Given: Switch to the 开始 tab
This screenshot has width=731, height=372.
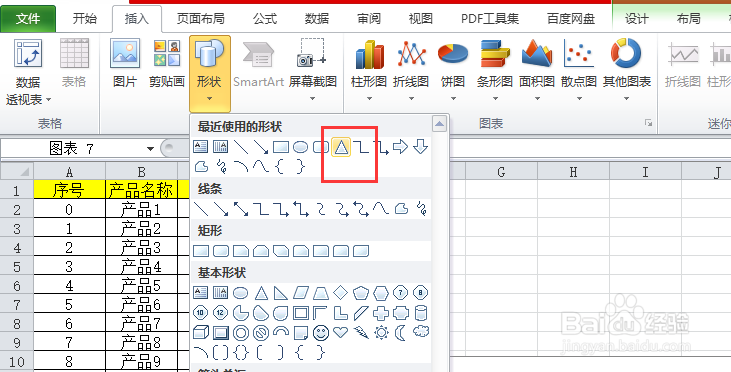Looking at the screenshot, I should pyautogui.click(x=85, y=19).
